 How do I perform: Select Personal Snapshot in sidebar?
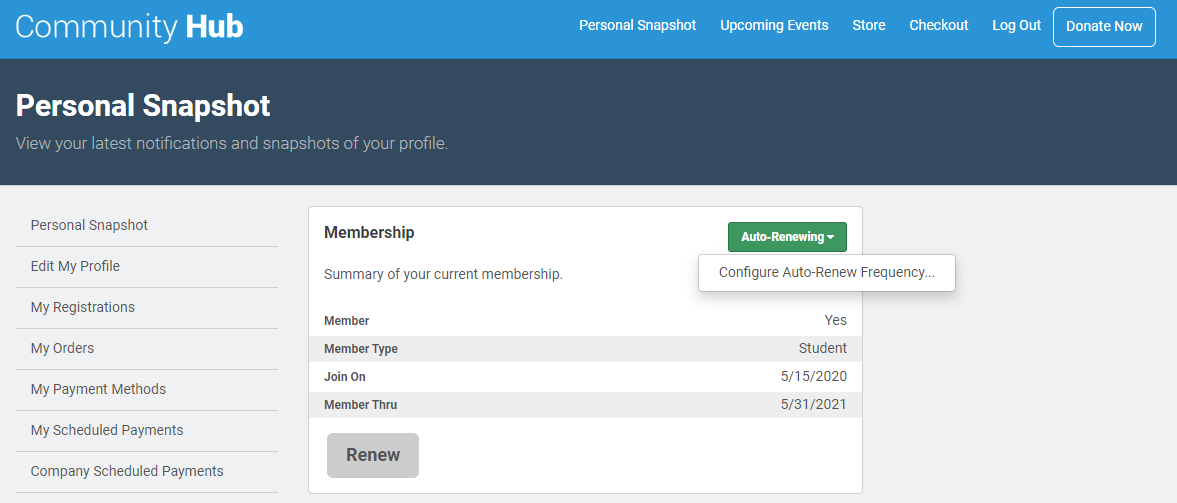pyautogui.click(x=89, y=225)
